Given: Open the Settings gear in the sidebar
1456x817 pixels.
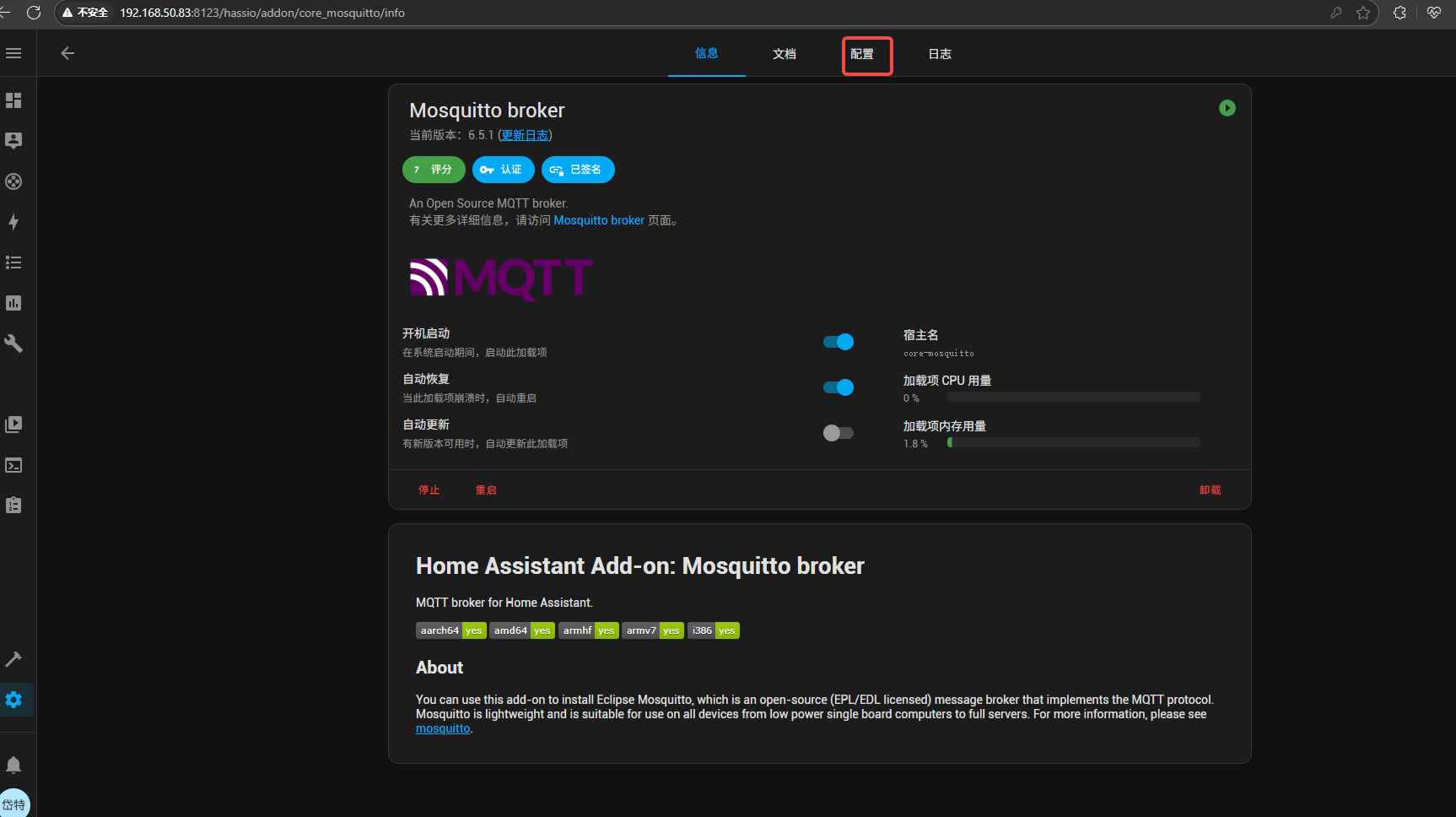Looking at the screenshot, I should [13, 700].
